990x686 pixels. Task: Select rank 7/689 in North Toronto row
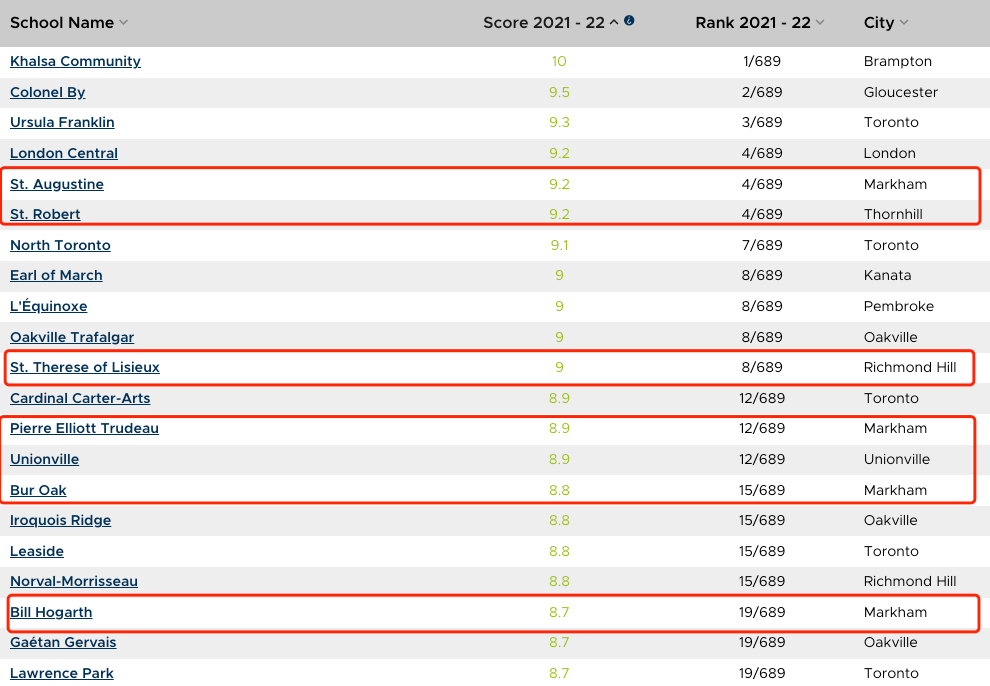[761, 245]
